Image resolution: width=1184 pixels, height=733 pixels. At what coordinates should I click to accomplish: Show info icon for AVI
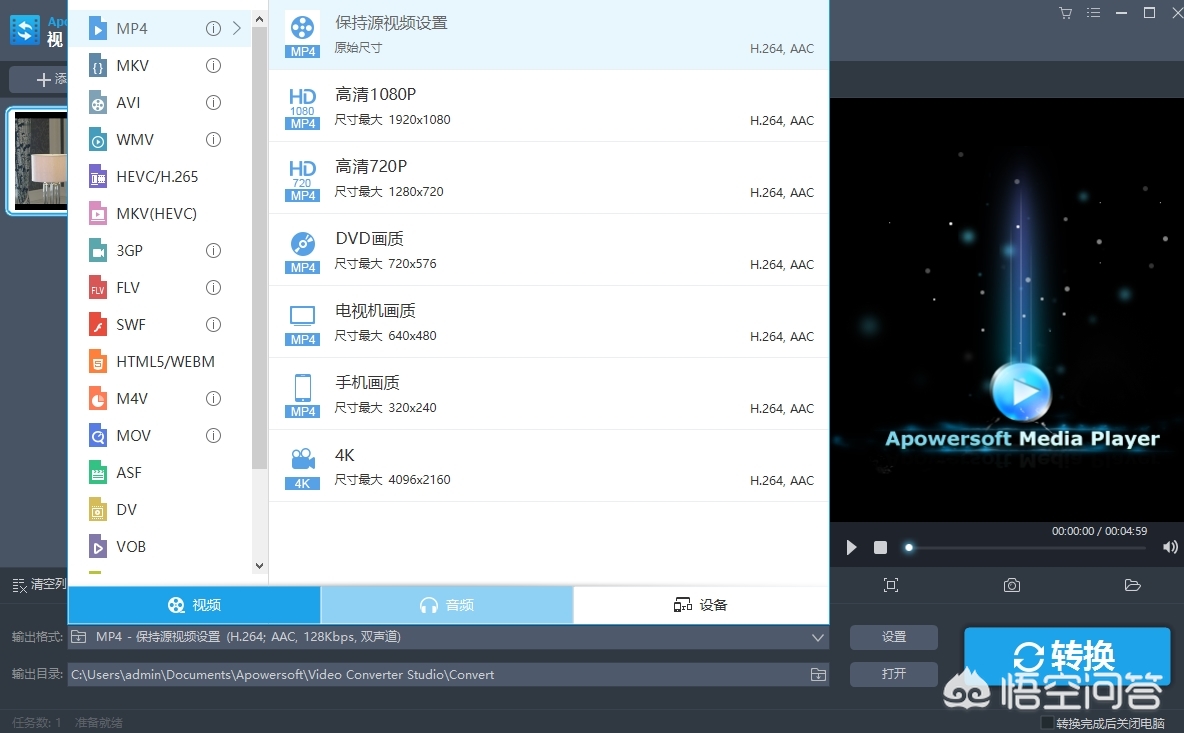[x=214, y=103]
